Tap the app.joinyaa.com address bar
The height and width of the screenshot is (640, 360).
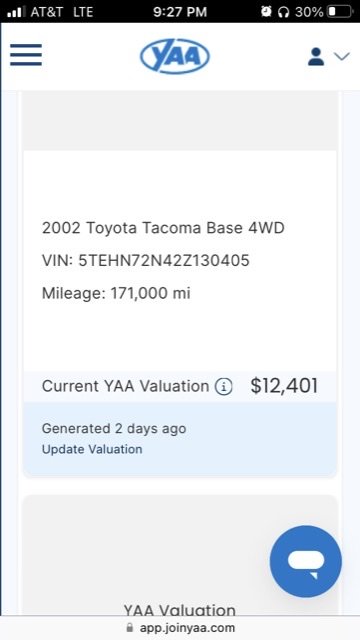(x=180, y=628)
